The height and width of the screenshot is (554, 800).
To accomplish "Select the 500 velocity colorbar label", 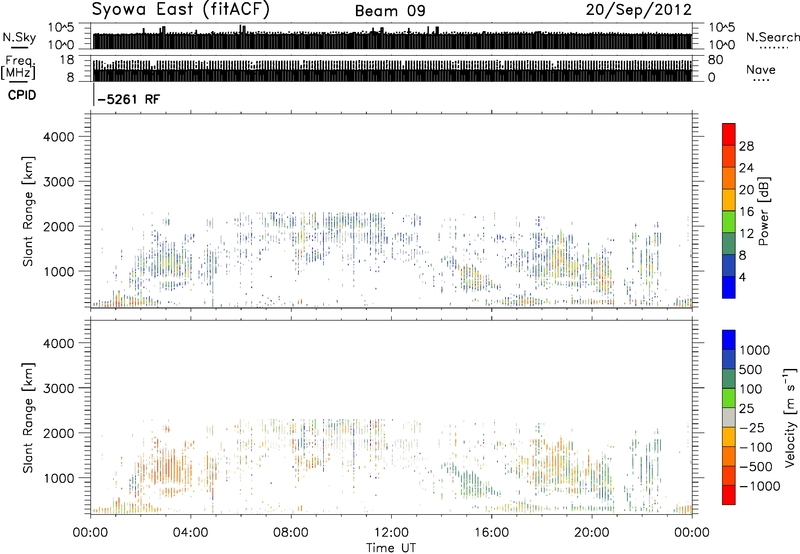I will (x=750, y=370).
